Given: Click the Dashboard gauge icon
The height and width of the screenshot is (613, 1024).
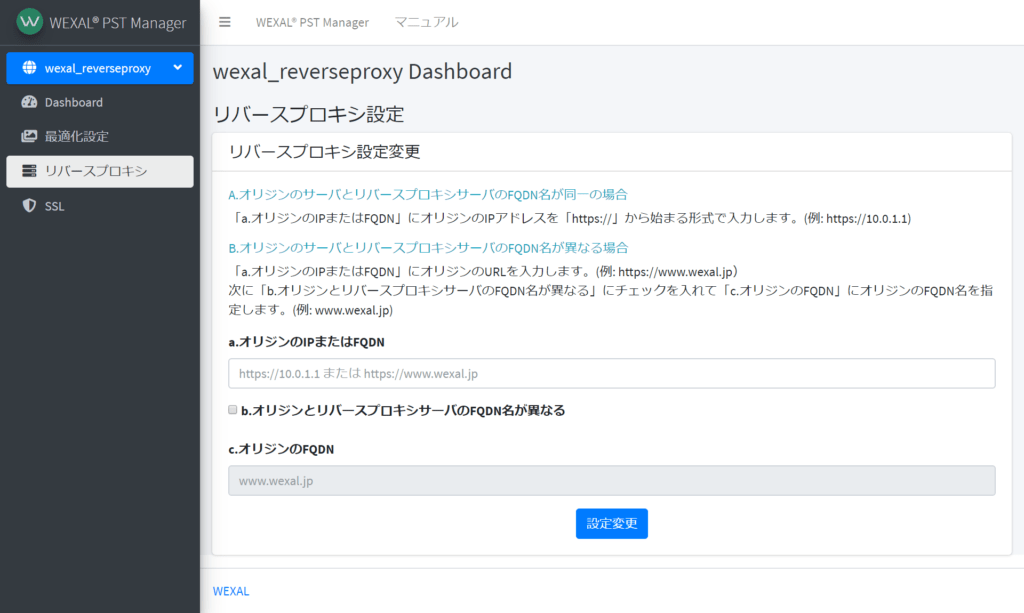Looking at the screenshot, I should click(29, 102).
